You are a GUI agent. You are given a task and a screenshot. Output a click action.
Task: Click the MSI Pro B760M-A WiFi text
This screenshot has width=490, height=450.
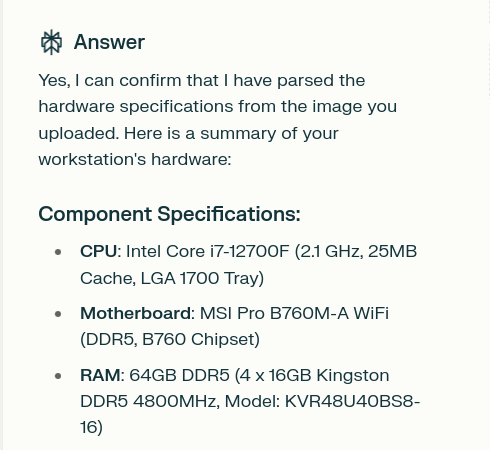click(294, 313)
